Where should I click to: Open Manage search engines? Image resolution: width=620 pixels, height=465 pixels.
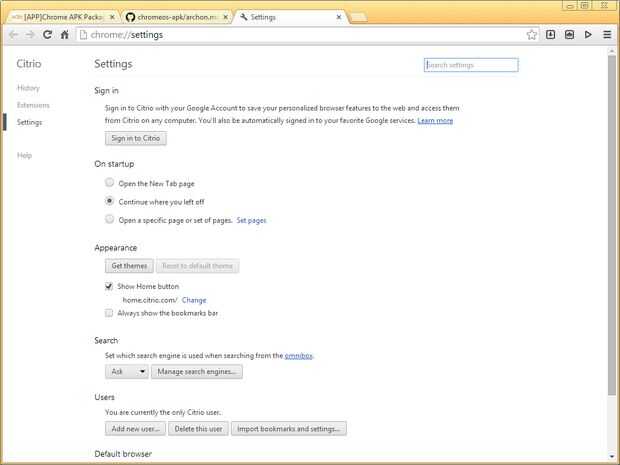(x=197, y=372)
